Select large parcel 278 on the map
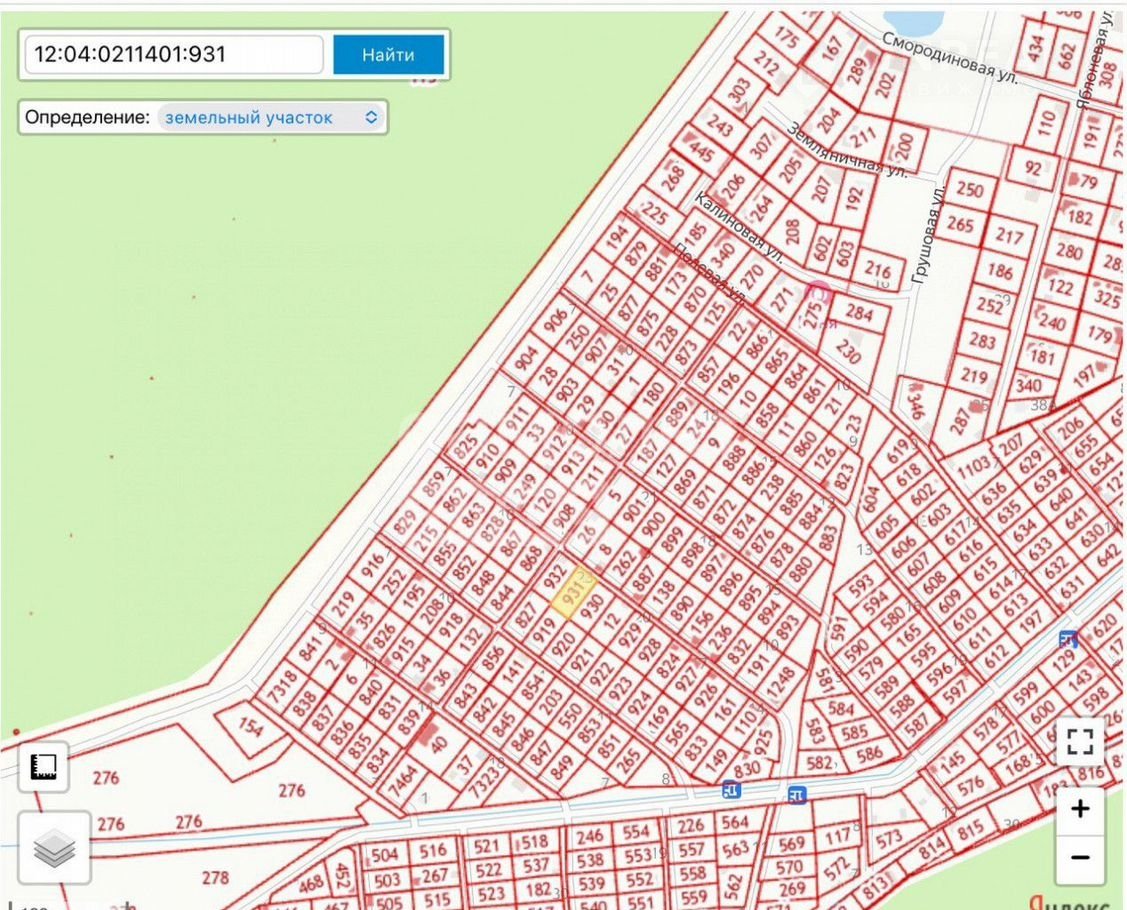The image size is (1127, 910). (x=215, y=878)
